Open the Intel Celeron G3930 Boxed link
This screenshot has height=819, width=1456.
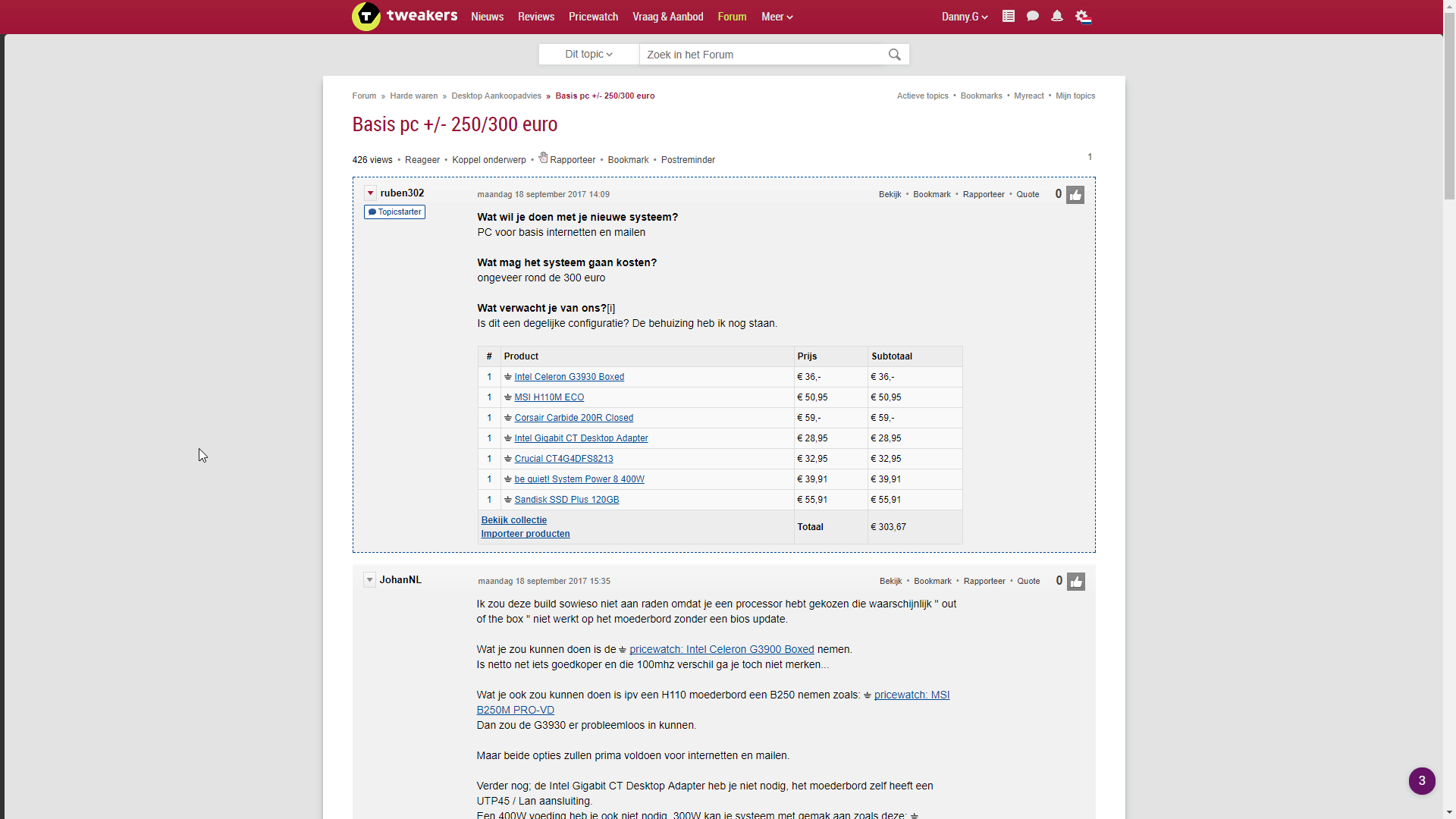(569, 377)
